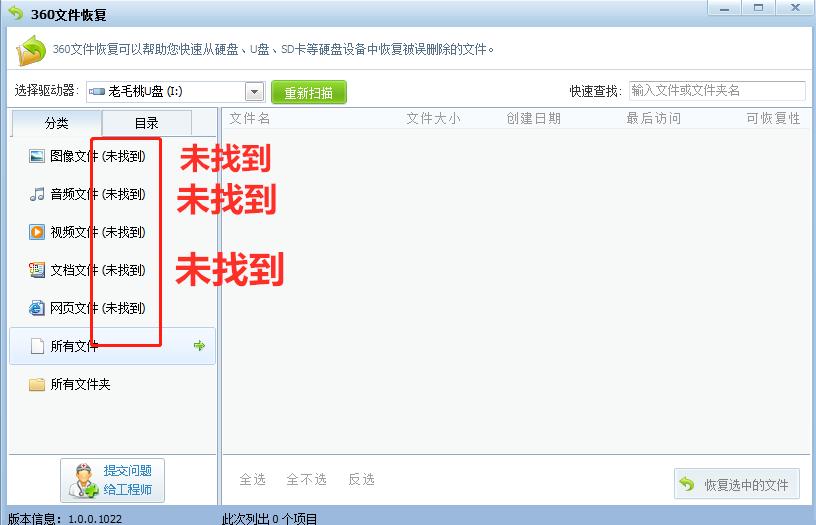Screen dimensions: 816x525
Task: Select 音频文件 (未找到) category
Action: tap(112, 194)
